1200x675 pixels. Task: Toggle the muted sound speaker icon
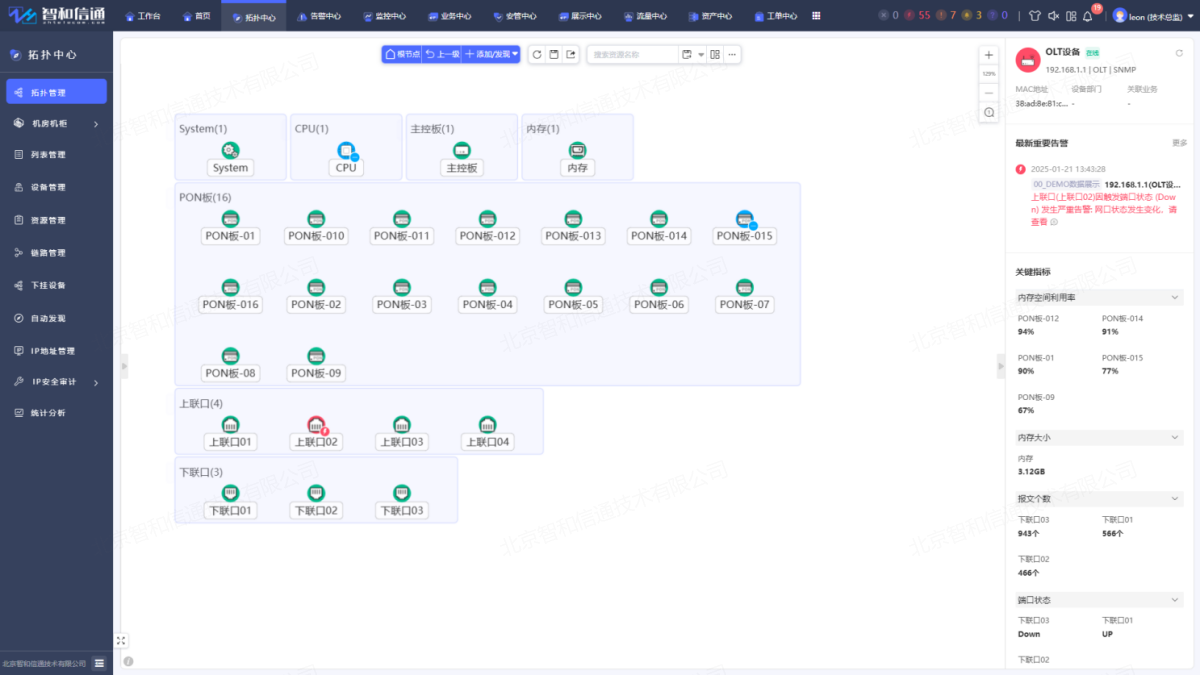coord(1053,17)
